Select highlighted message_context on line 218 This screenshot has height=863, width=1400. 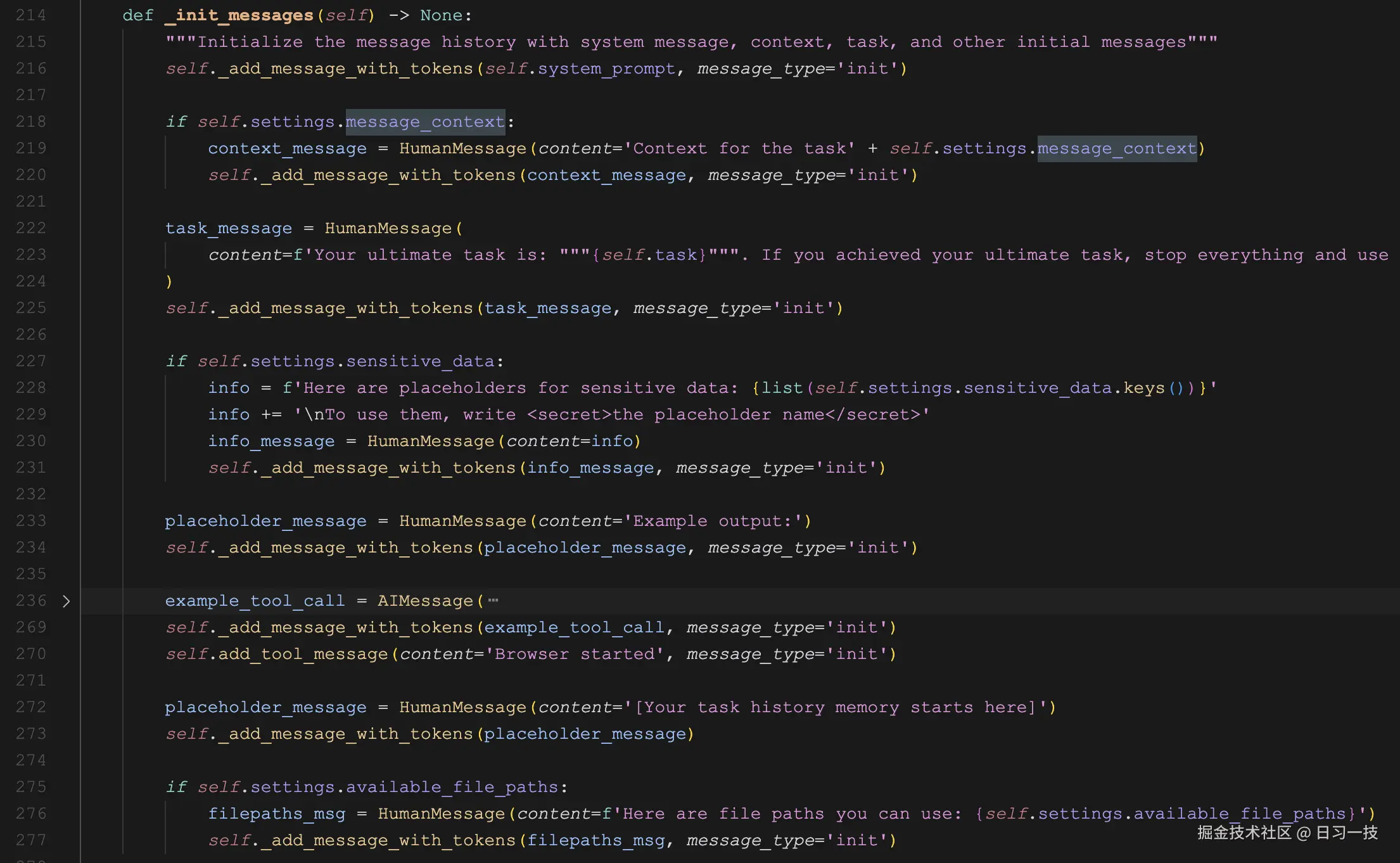pos(424,121)
